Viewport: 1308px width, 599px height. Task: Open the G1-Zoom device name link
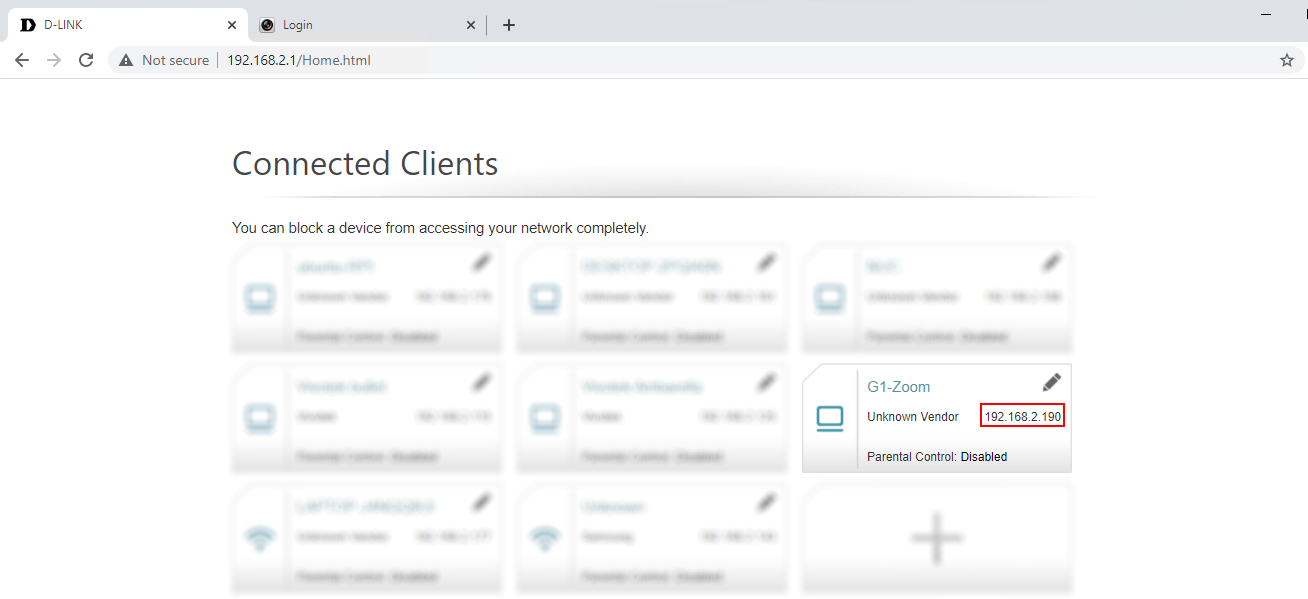pyautogui.click(x=898, y=387)
